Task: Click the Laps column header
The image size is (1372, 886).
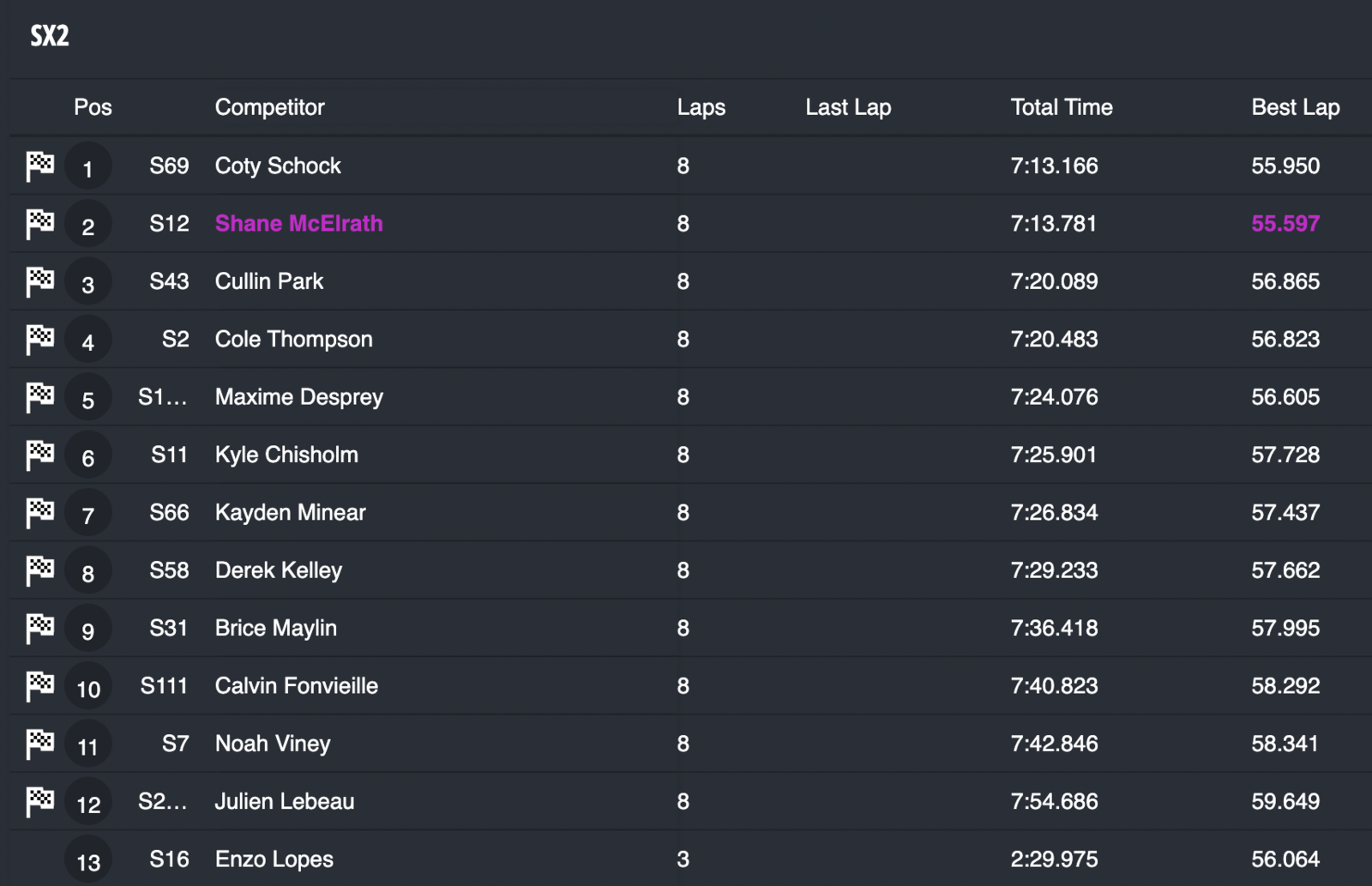Action: [x=701, y=107]
